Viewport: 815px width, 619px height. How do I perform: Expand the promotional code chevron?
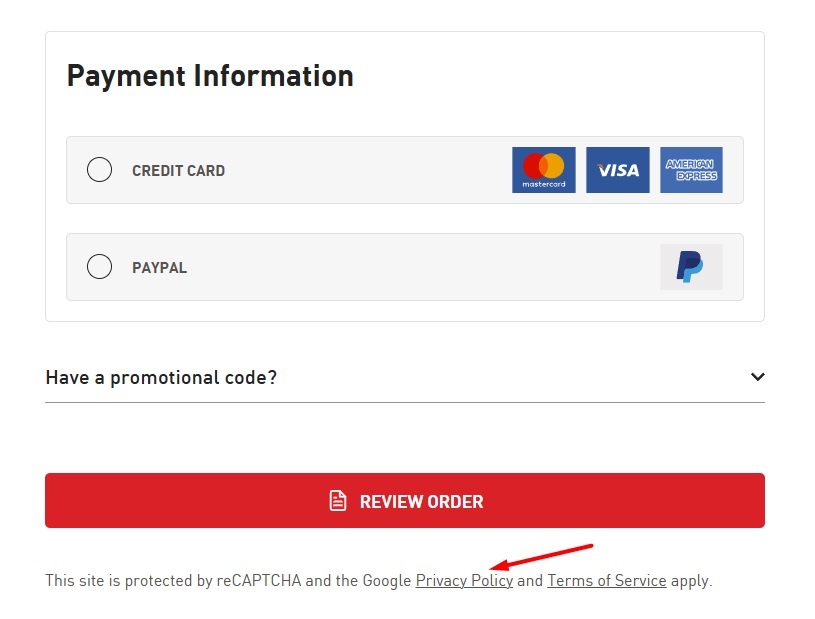tap(758, 377)
